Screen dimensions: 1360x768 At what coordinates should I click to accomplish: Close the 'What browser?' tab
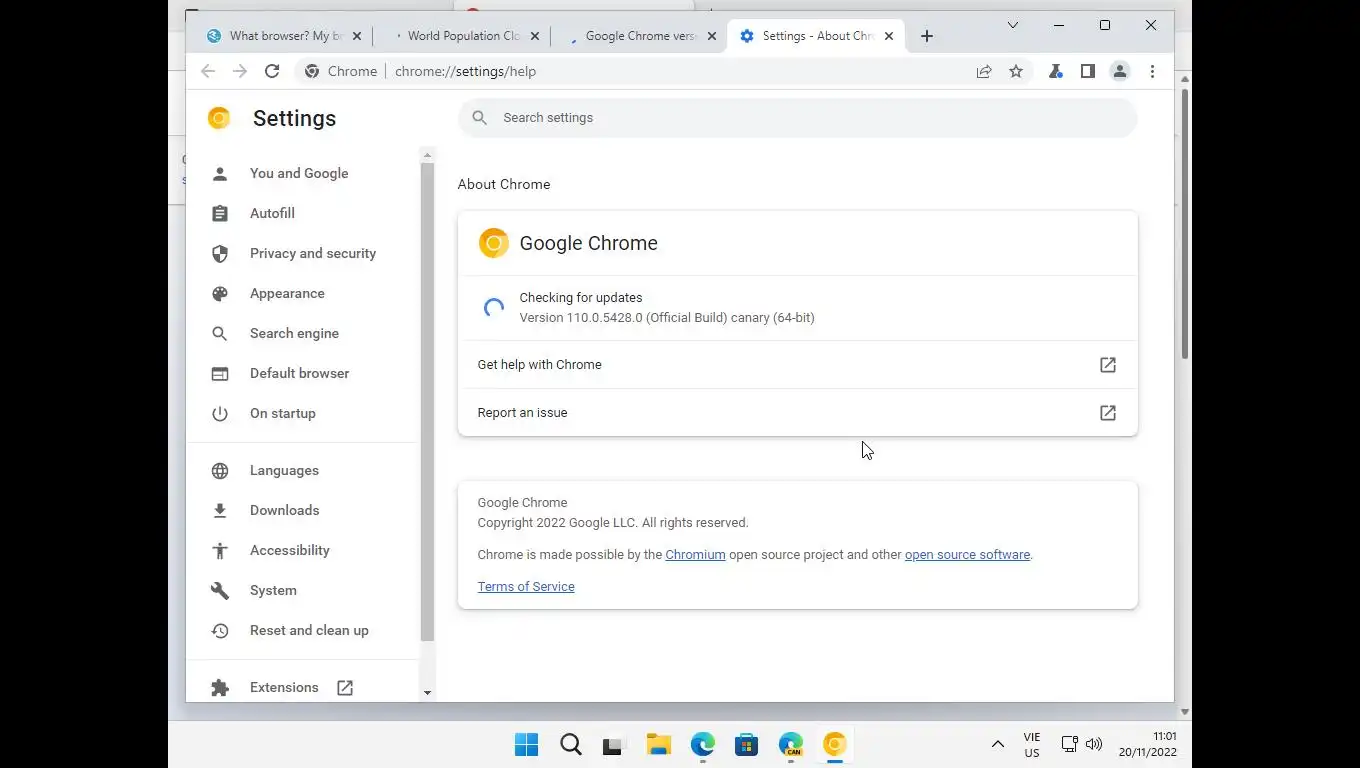357,36
